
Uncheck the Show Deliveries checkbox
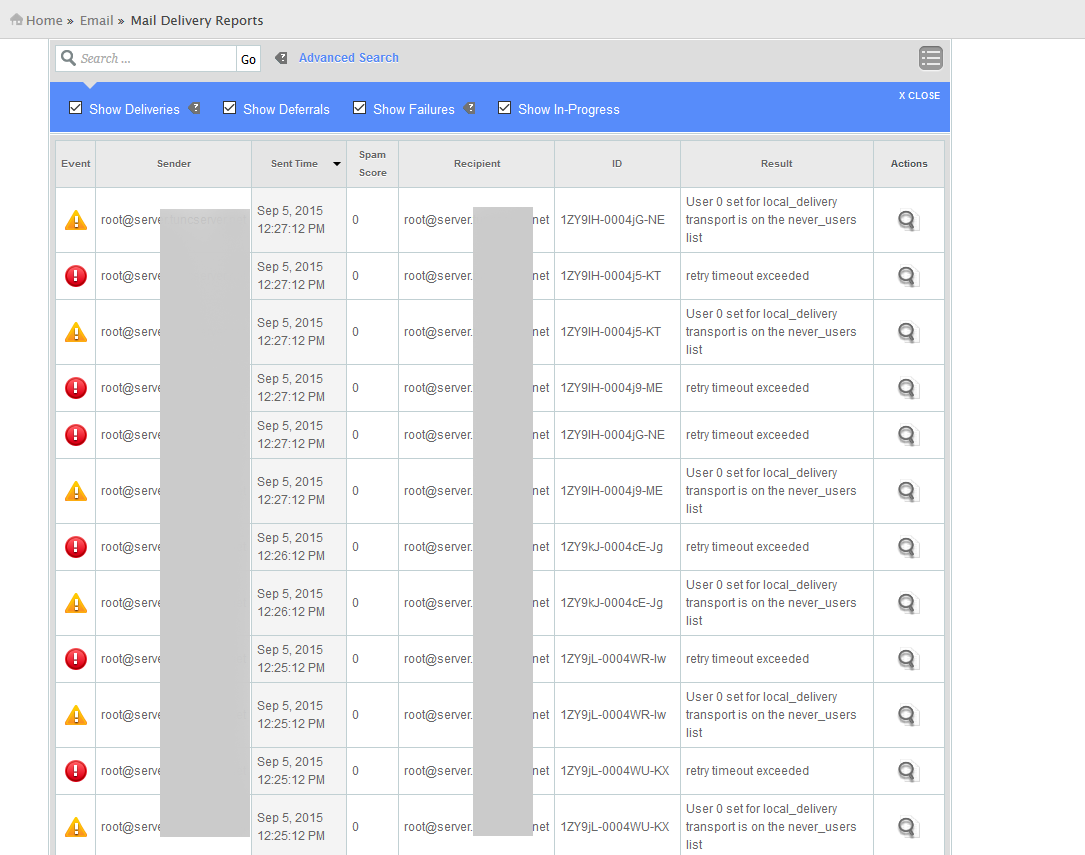[x=75, y=108]
